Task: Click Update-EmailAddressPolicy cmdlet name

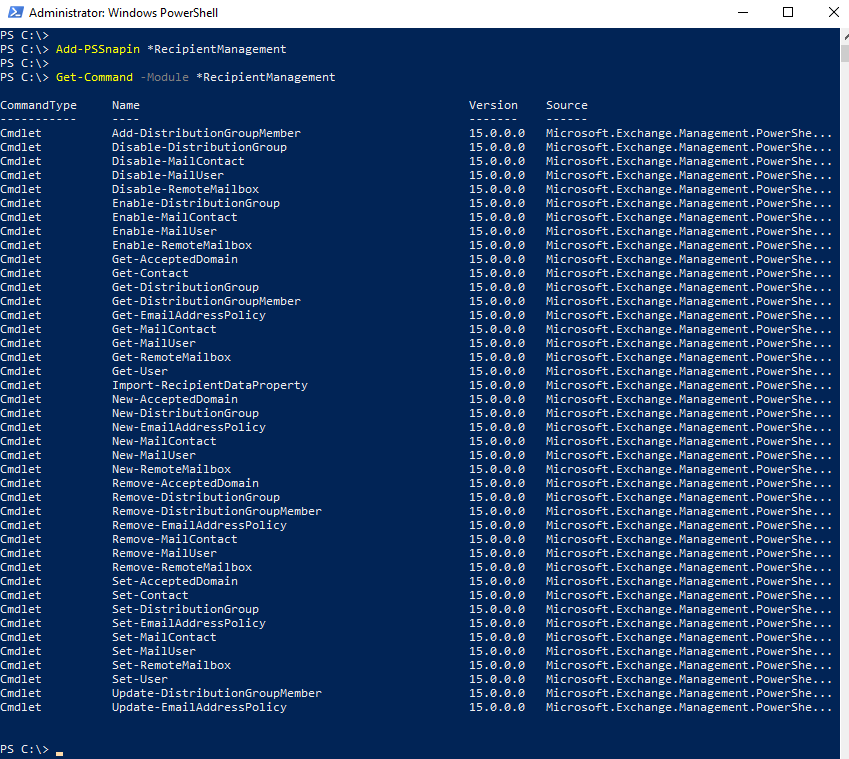Action: click(199, 708)
